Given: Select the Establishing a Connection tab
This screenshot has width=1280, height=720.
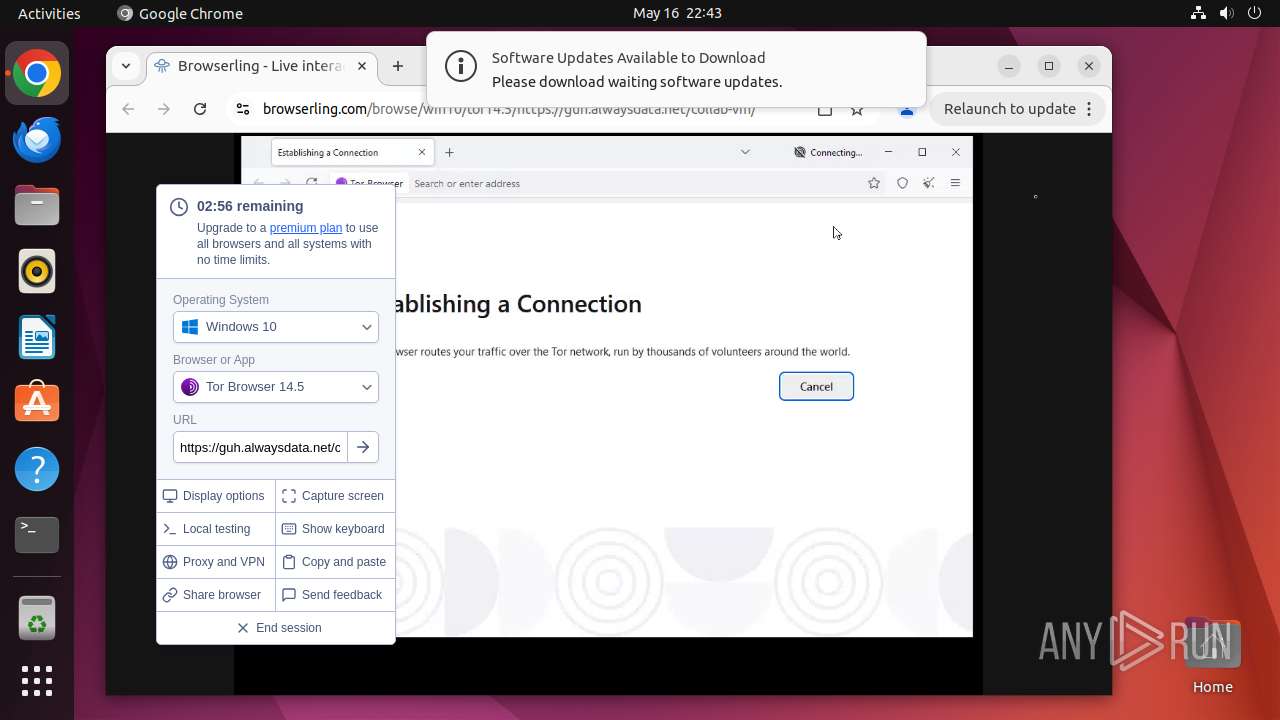Looking at the screenshot, I should click(351, 152).
